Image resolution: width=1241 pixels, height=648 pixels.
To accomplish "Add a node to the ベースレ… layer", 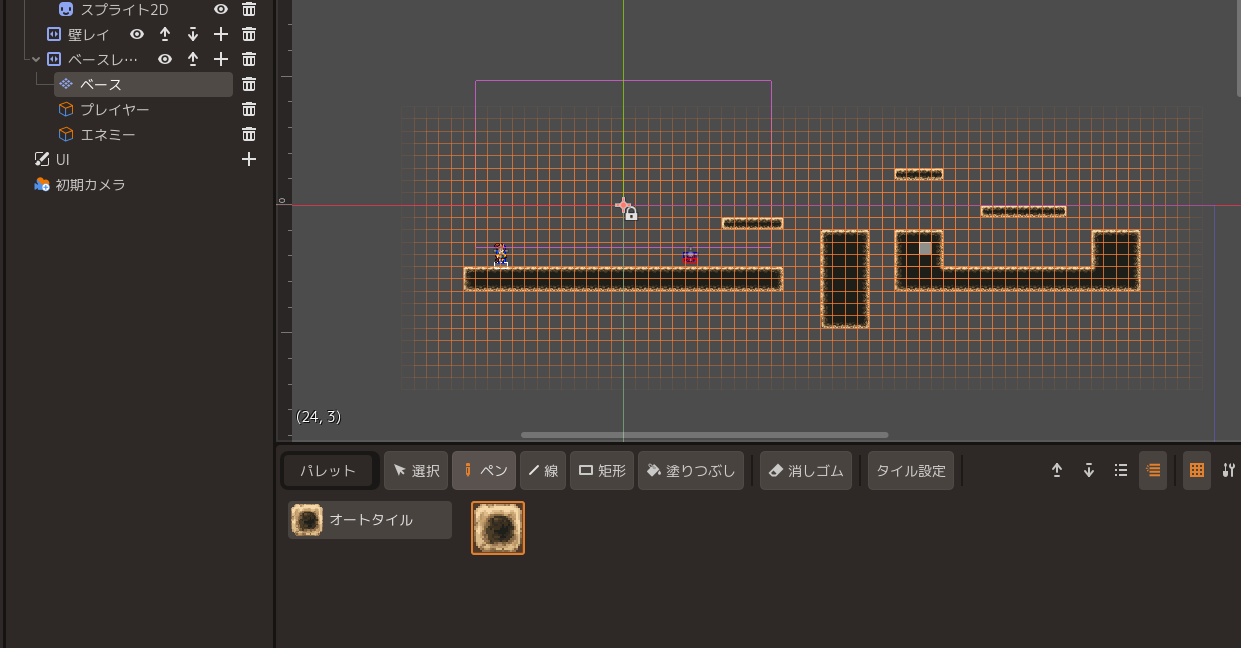I will click(x=221, y=59).
